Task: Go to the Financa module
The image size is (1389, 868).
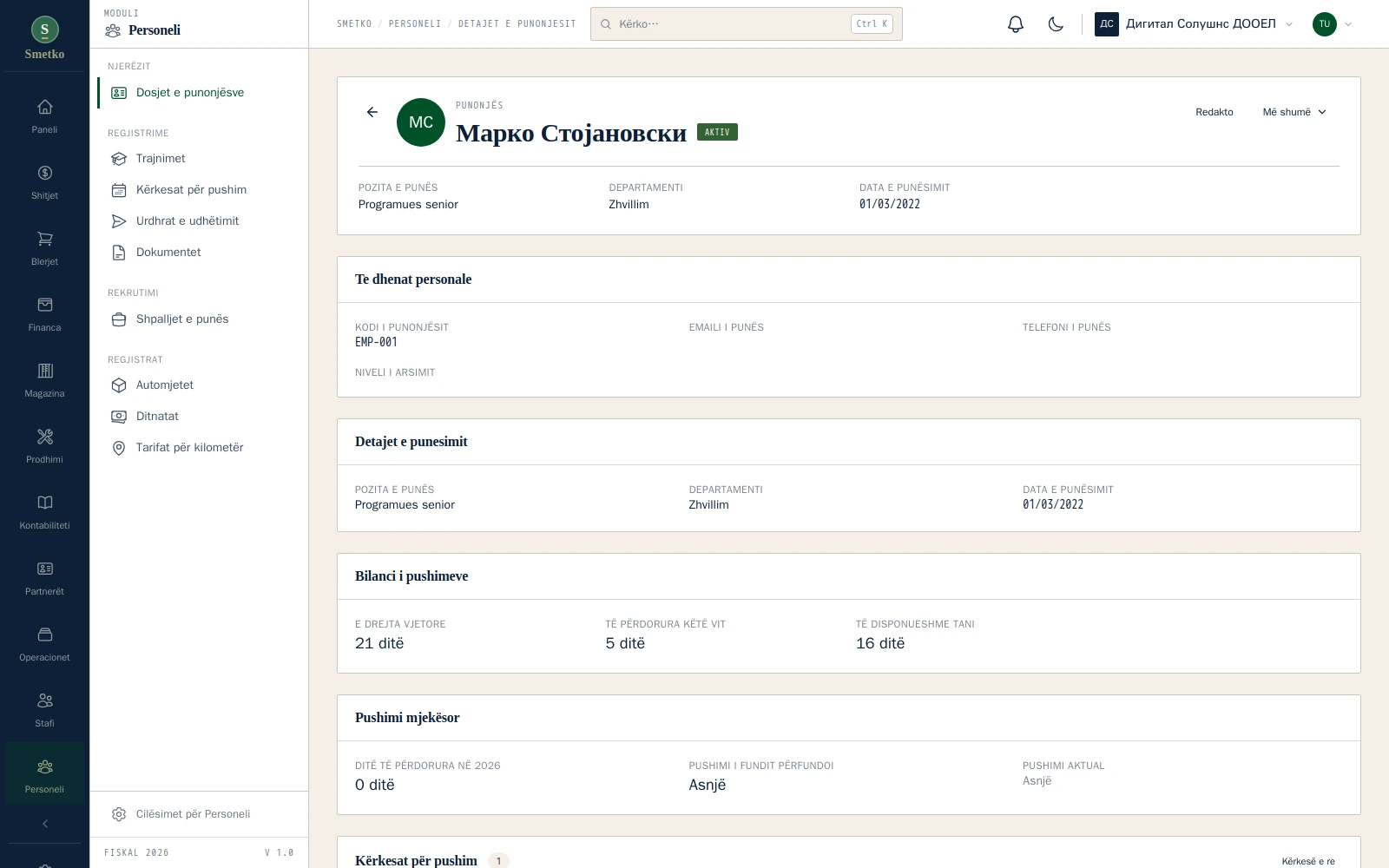Action: pos(44,314)
